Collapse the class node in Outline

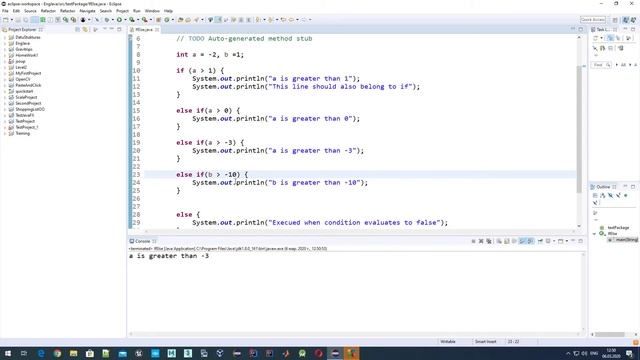coord(595,234)
